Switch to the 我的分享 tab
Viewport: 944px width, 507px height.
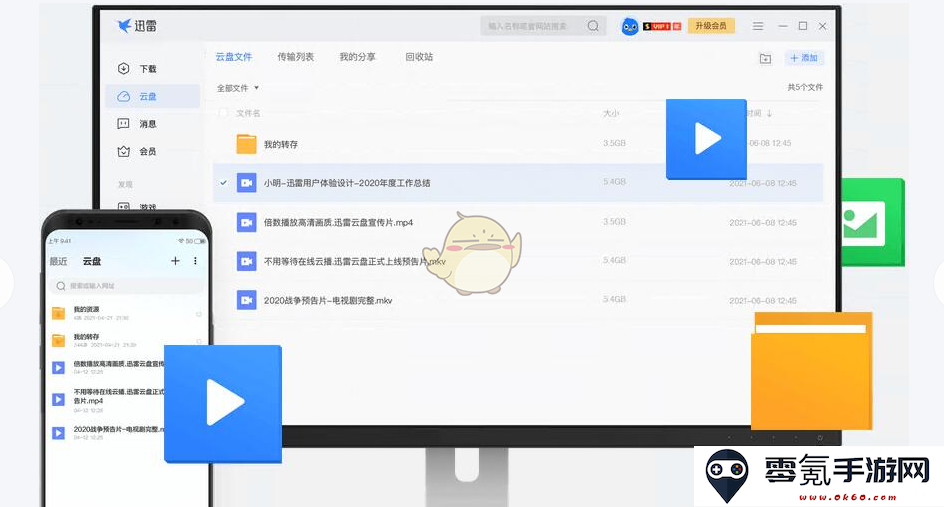coord(358,57)
